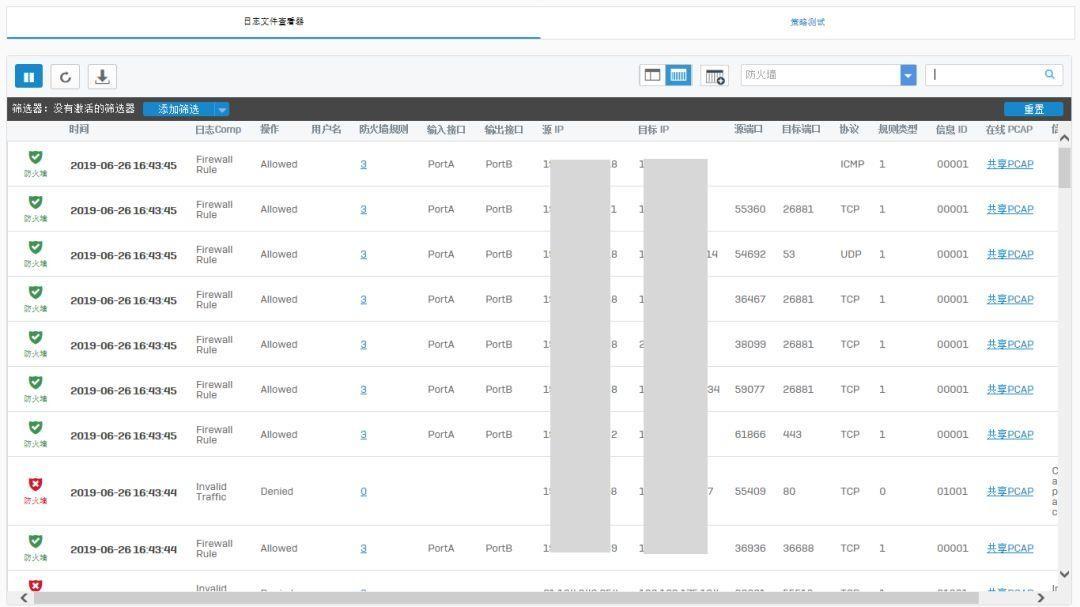This screenshot has height=607, width=1080.
Task: Open rule 3 link for source port 36936
Action: point(363,548)
